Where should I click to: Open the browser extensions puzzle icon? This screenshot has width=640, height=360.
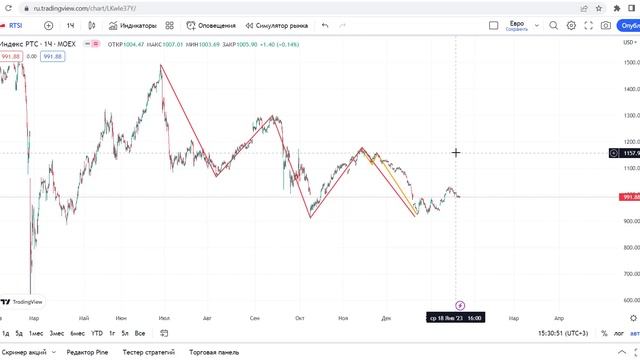617,8
